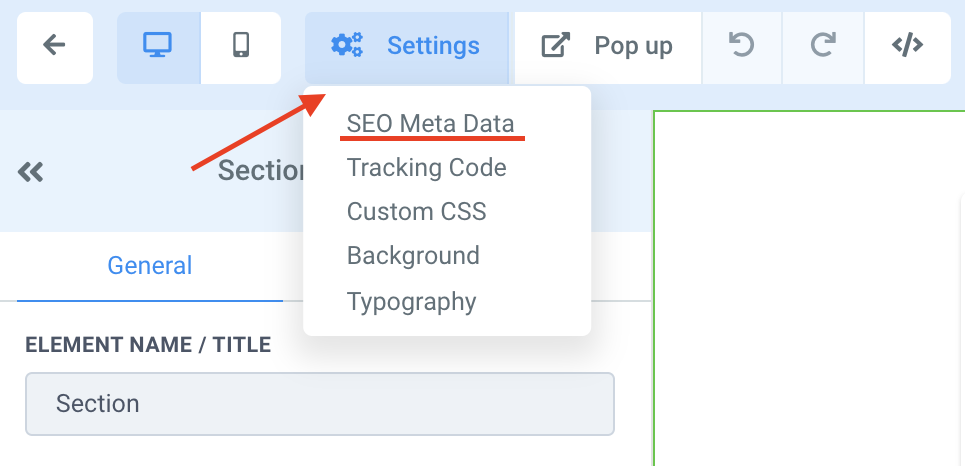Open Custom CSS settings option
Image resolution: width=965 pixels, height=466 pixels.
pos(417,211)
